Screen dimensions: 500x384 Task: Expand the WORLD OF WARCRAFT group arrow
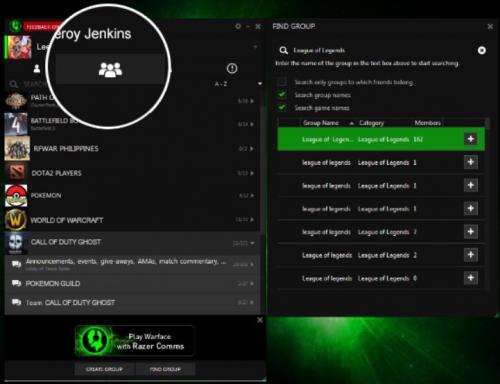pyautogui.click(x=252, y=220)
